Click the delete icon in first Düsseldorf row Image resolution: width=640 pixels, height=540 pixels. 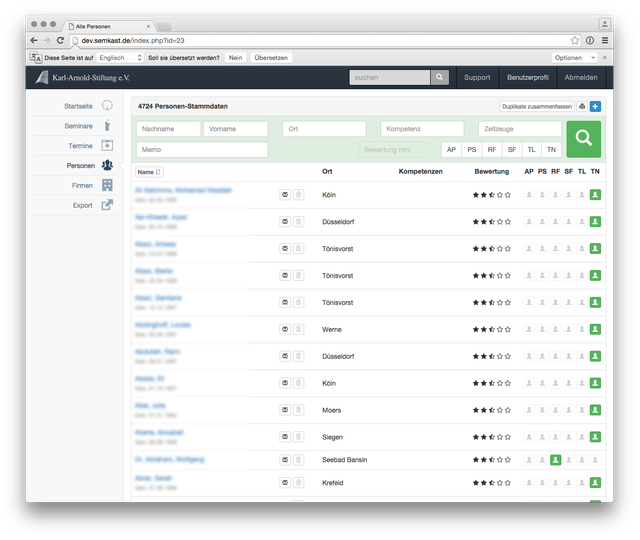click(298, 221)
